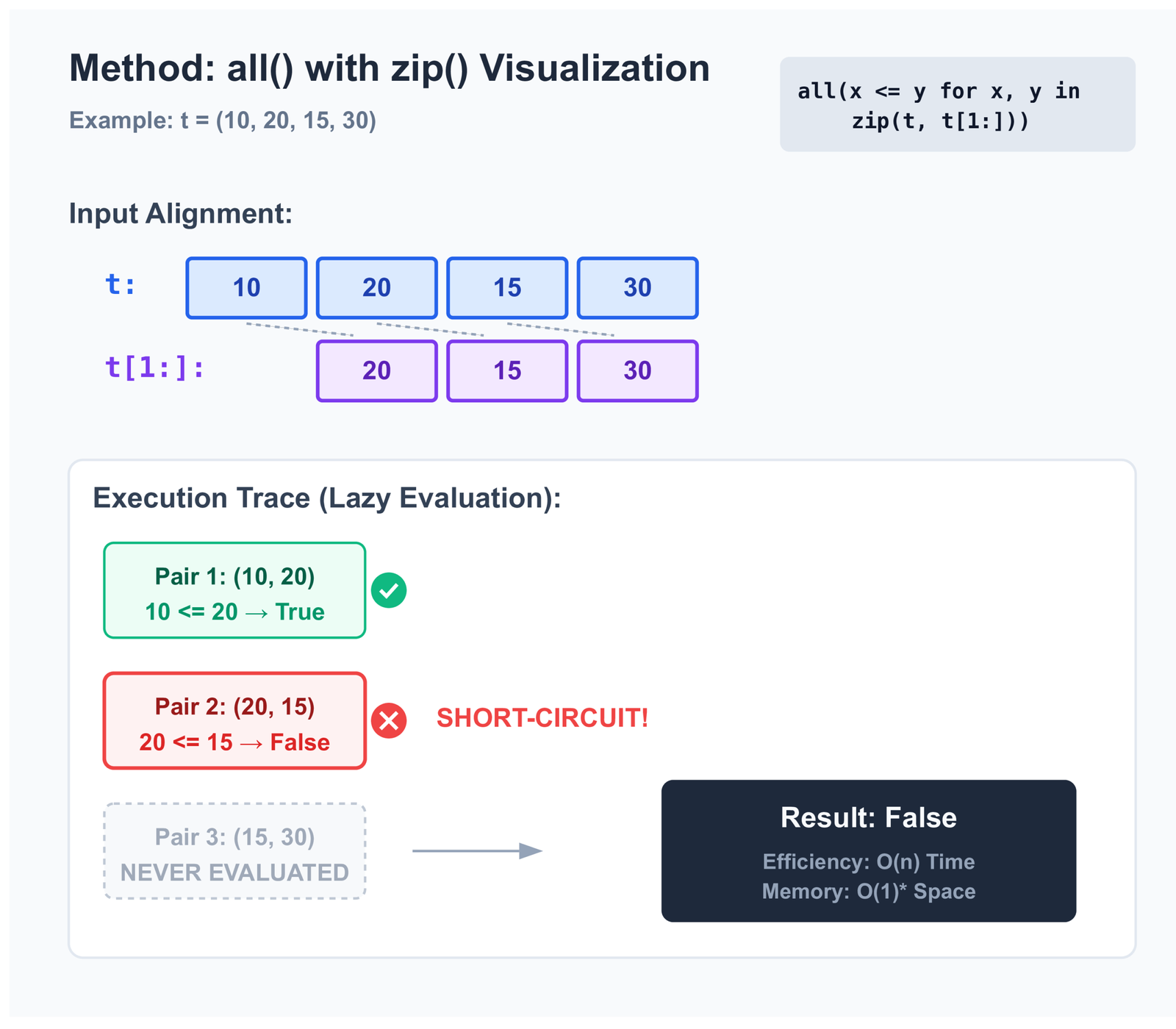Click the dark Result: False box
1176x1029 pixels.
868,850
